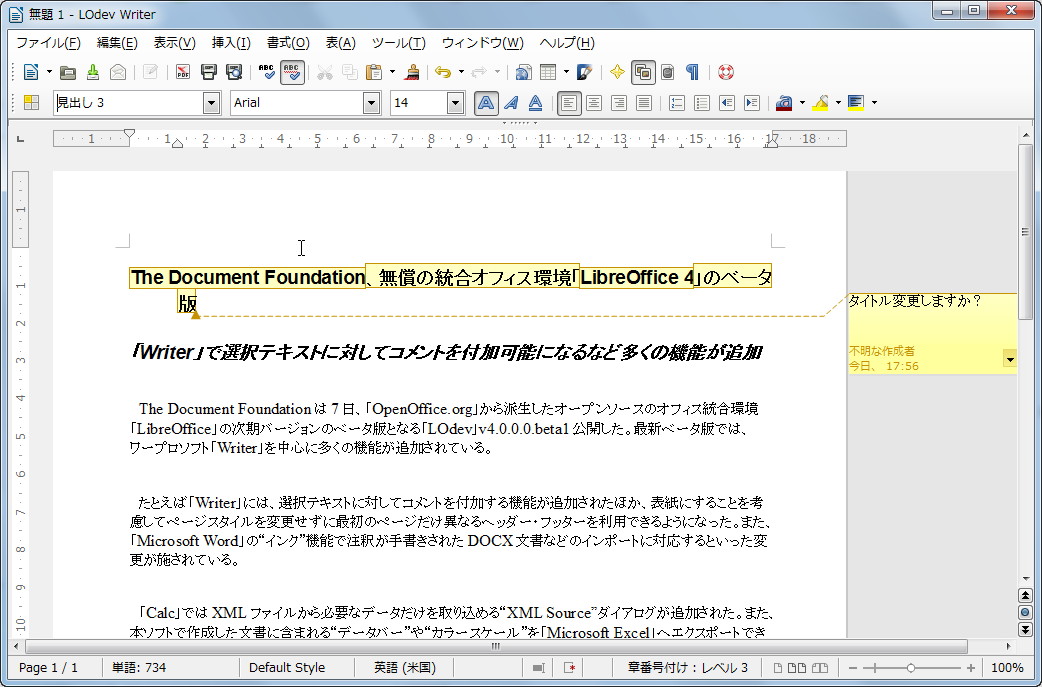Open the ツール(T) menu
The image size is (1042, 687).
pos(399,43)
